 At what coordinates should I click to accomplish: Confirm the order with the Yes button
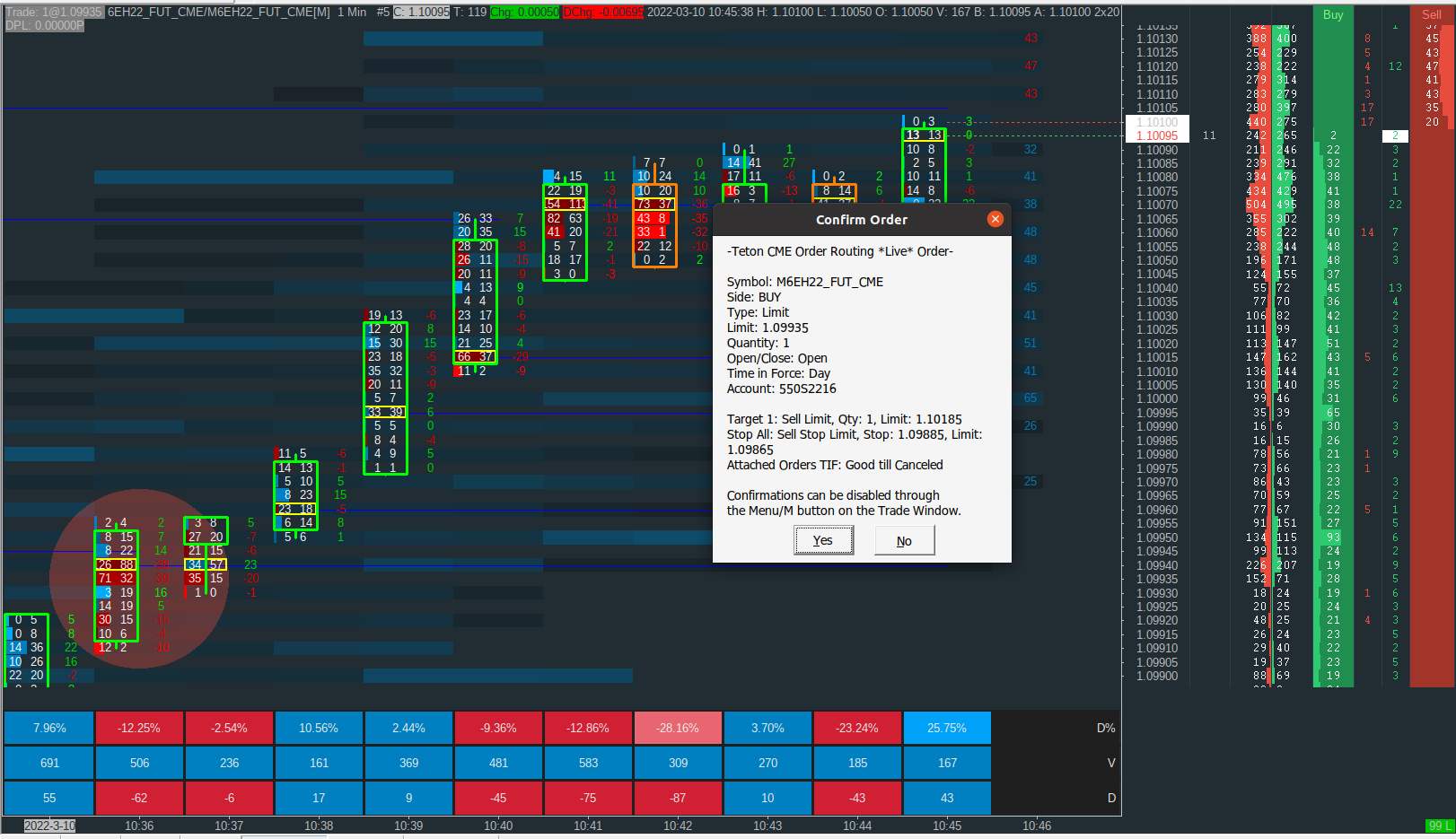823,540
